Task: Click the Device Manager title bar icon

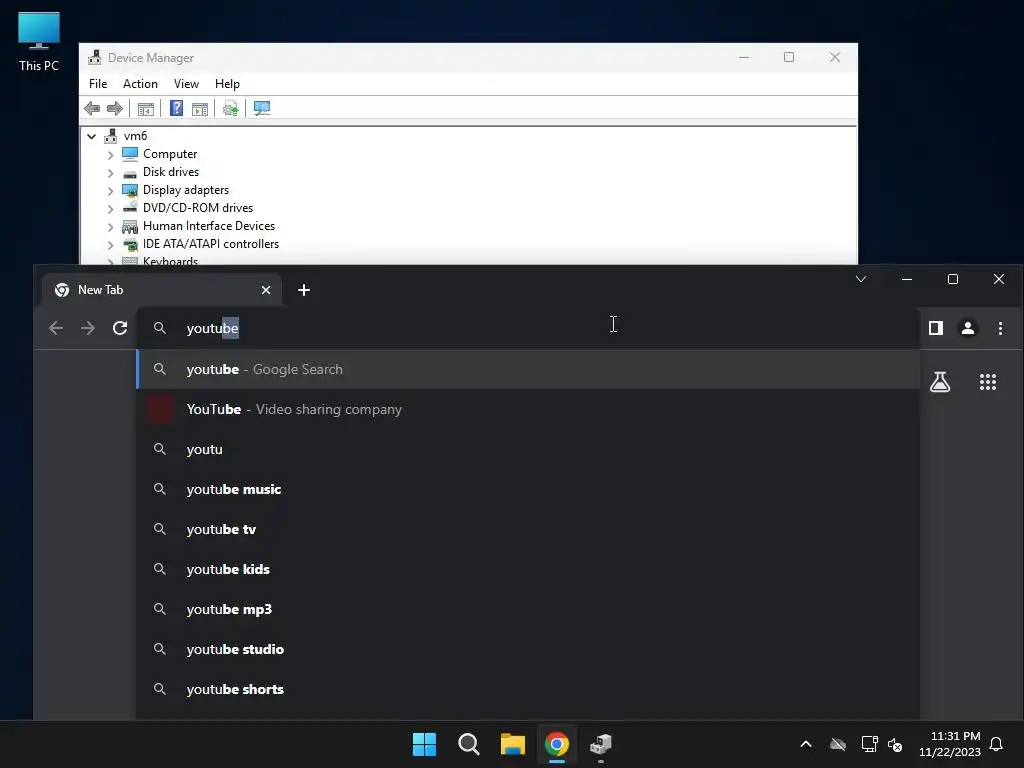Action: tap(95, 57)
